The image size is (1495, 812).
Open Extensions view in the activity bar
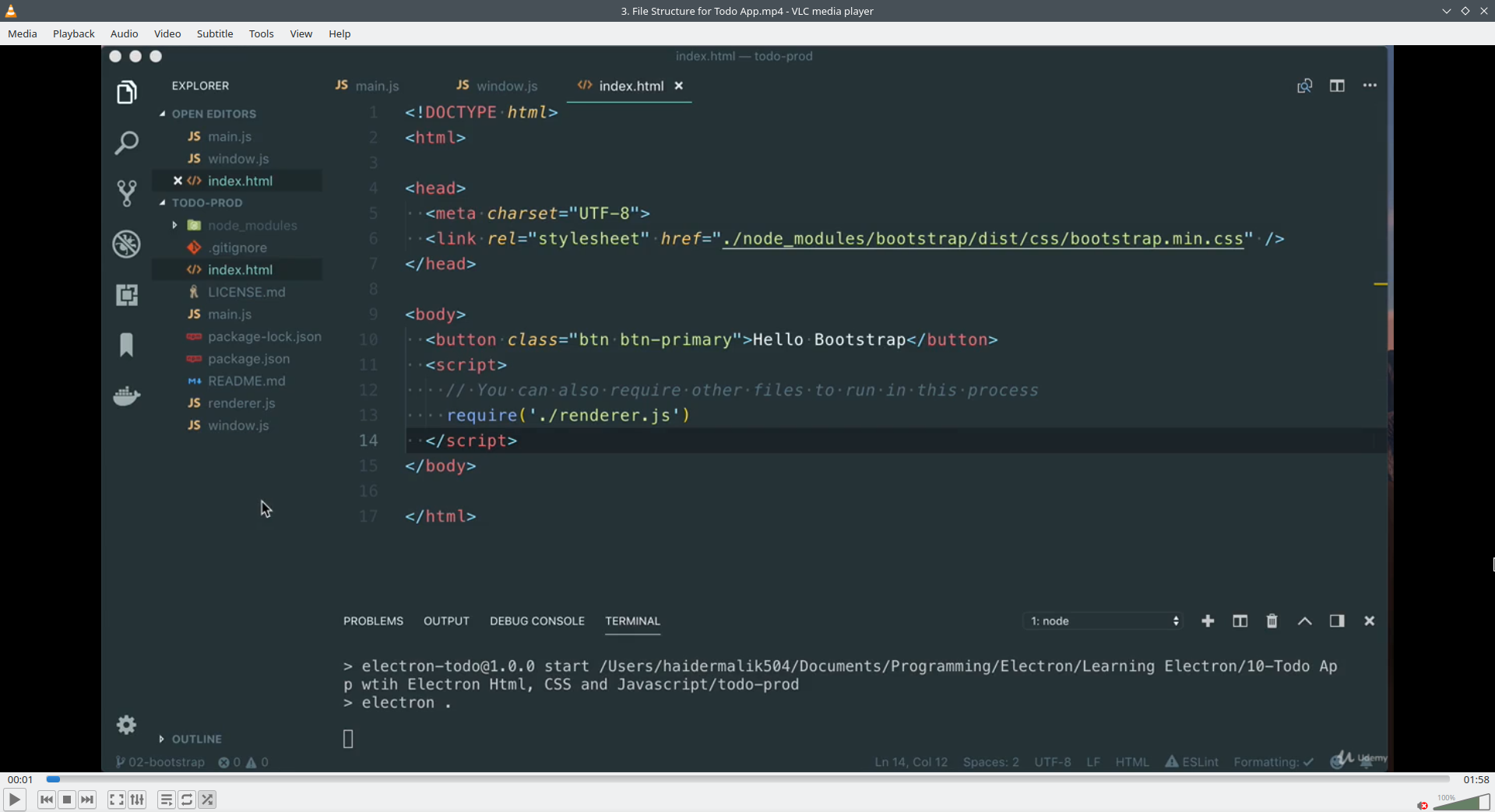pos(127,295)
